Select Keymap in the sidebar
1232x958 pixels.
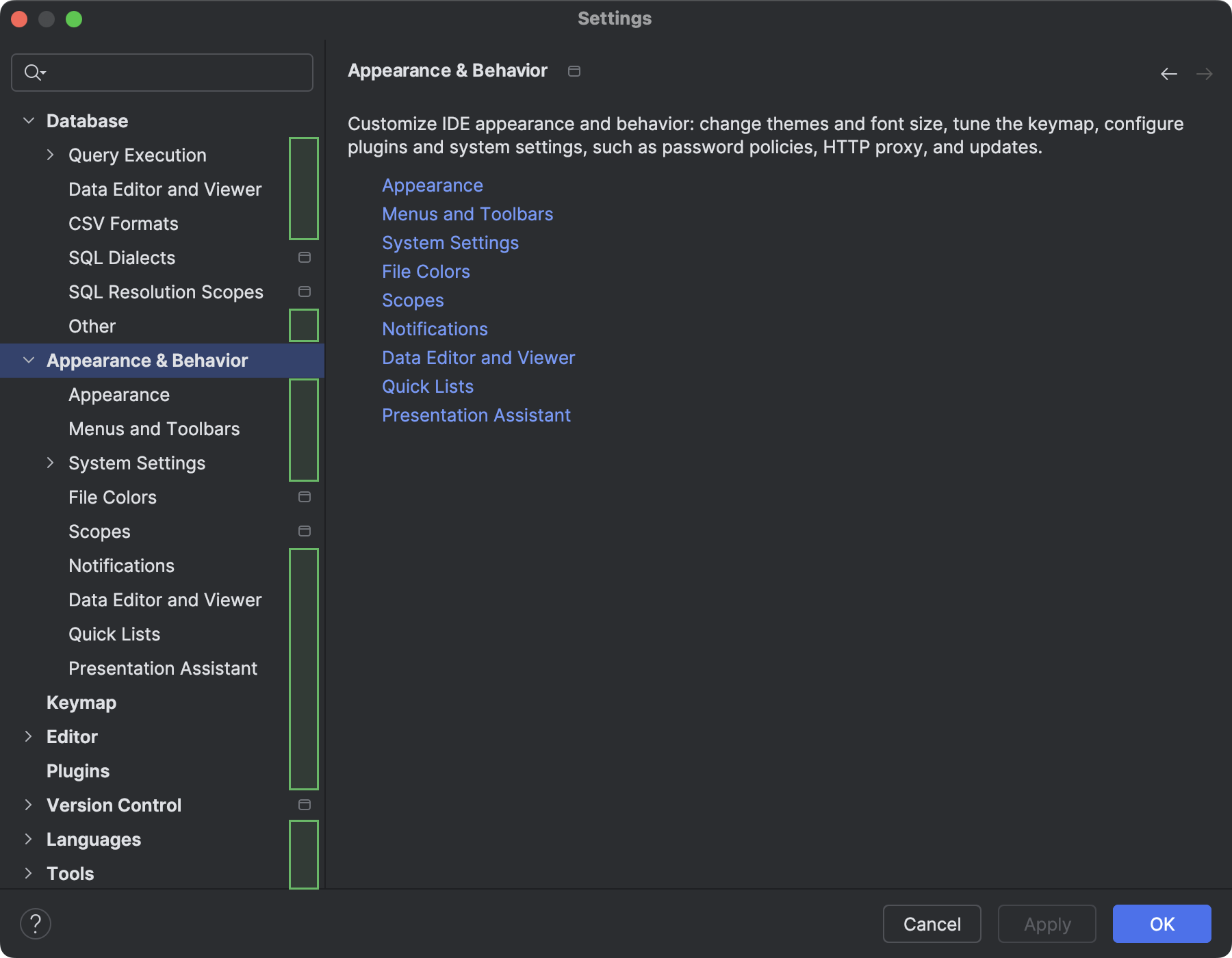coord(81,702)
